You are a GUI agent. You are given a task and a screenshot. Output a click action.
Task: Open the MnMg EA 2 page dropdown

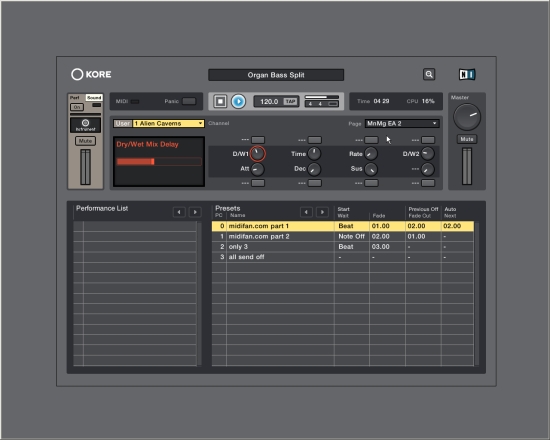pos(402,124)
